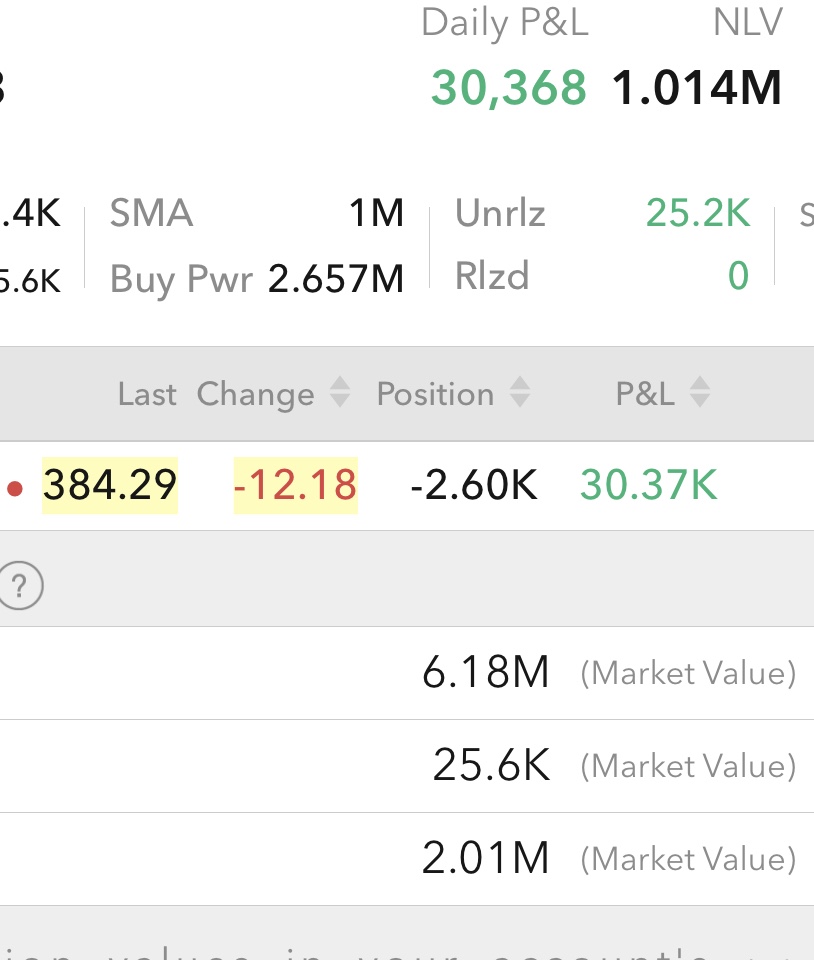Sort by P&L column arrows

tap(700, 393)
